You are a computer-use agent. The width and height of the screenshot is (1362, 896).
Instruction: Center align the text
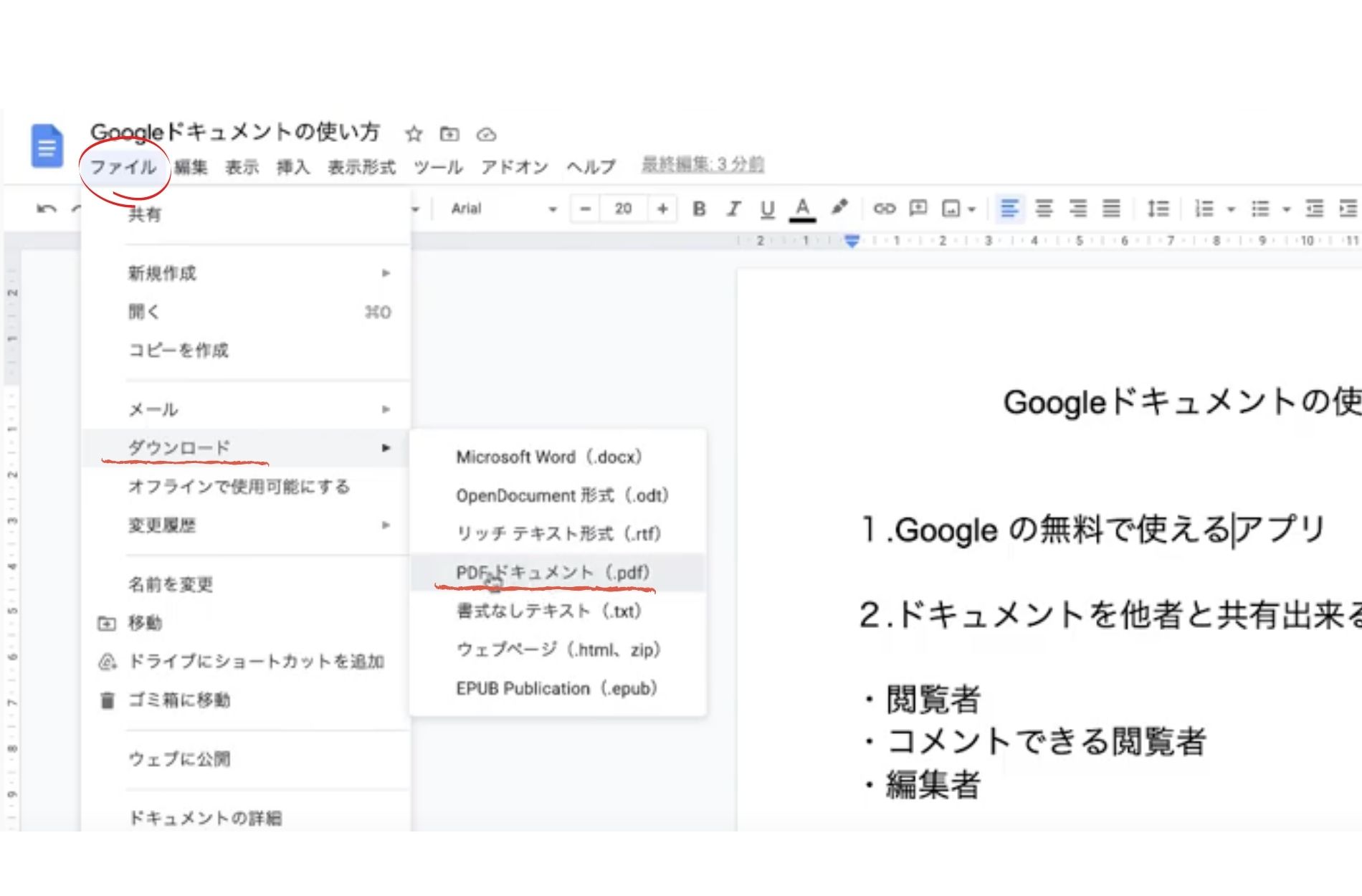click(1044, 209)
